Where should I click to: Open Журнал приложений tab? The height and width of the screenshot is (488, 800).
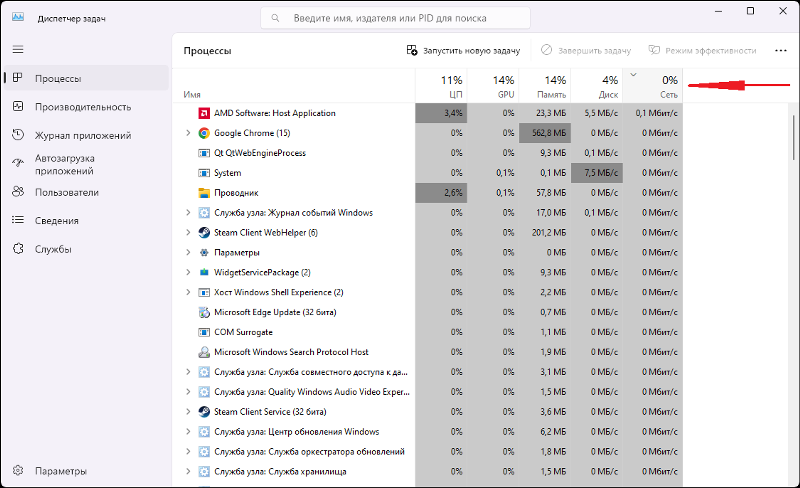pyautogui.click(x=86, y=135)
